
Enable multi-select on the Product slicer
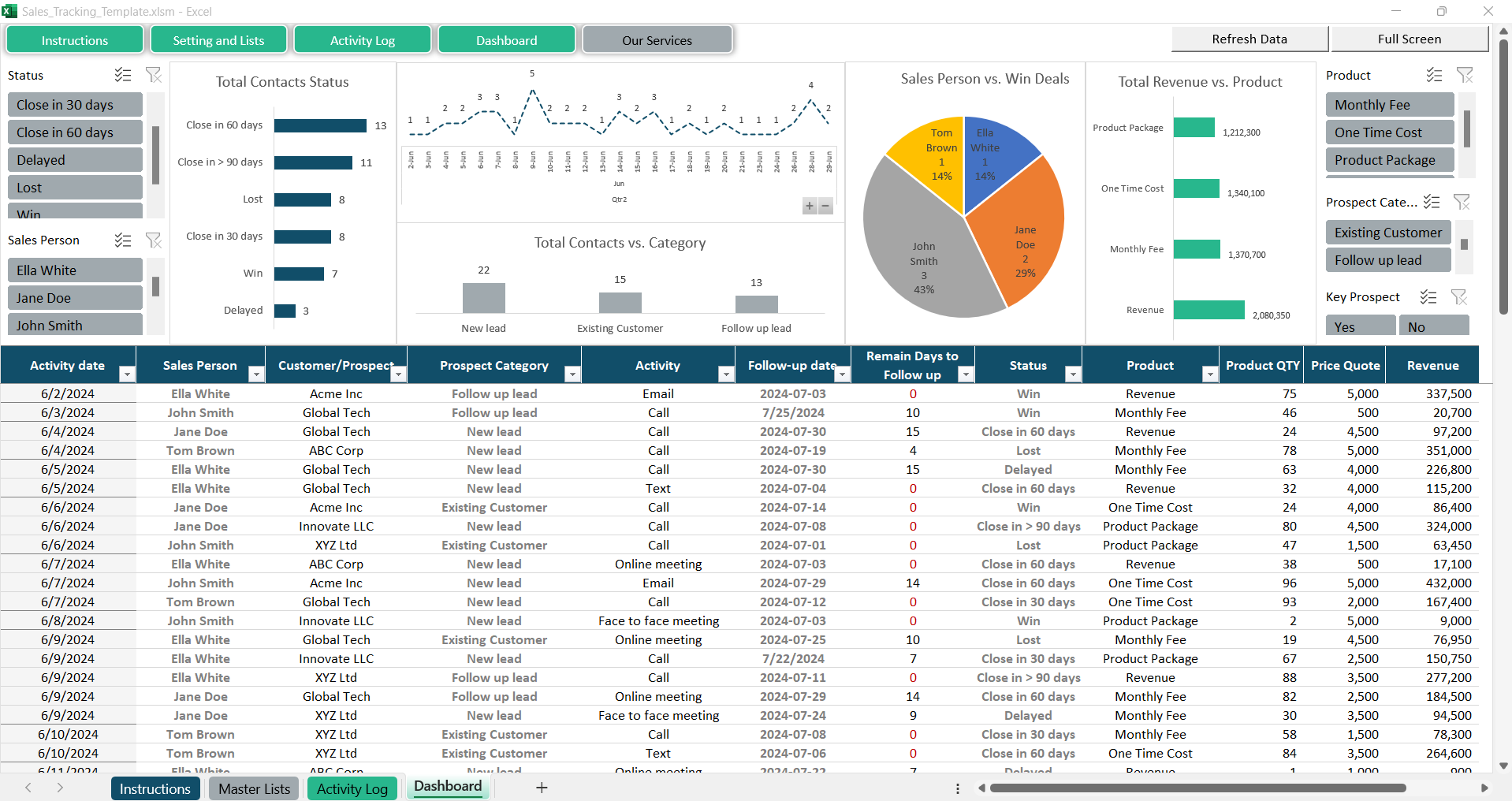(x=1434, y=75)
